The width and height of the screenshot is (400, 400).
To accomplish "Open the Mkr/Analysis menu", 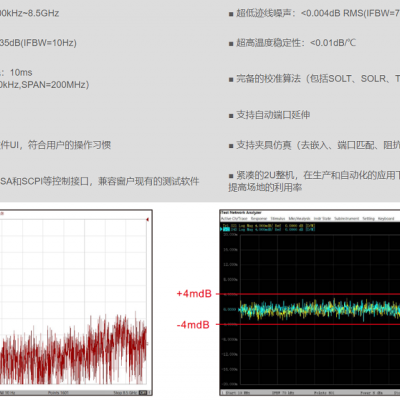I will (x=299, y=219).
